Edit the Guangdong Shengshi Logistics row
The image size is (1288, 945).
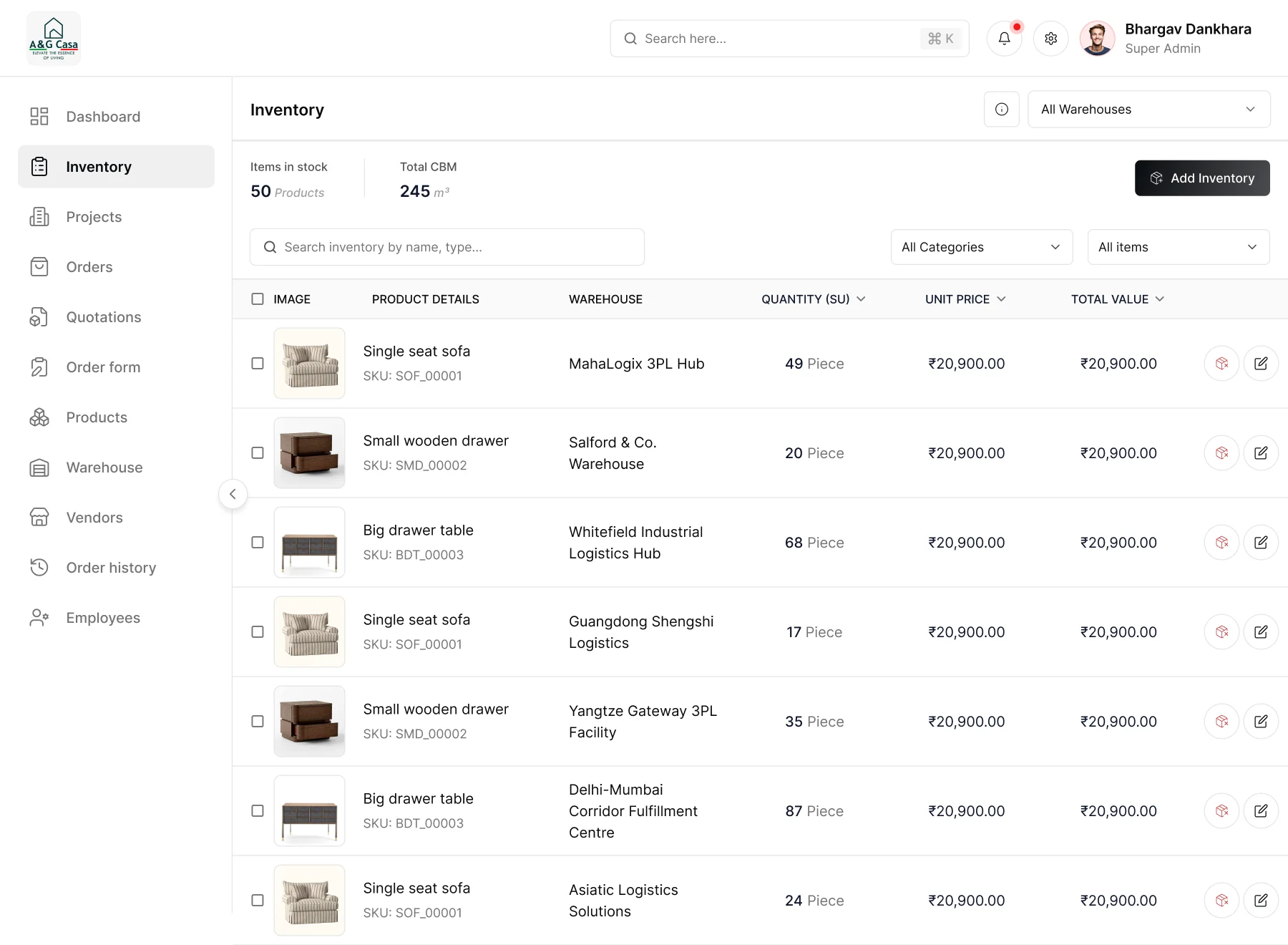point(1261,632)
